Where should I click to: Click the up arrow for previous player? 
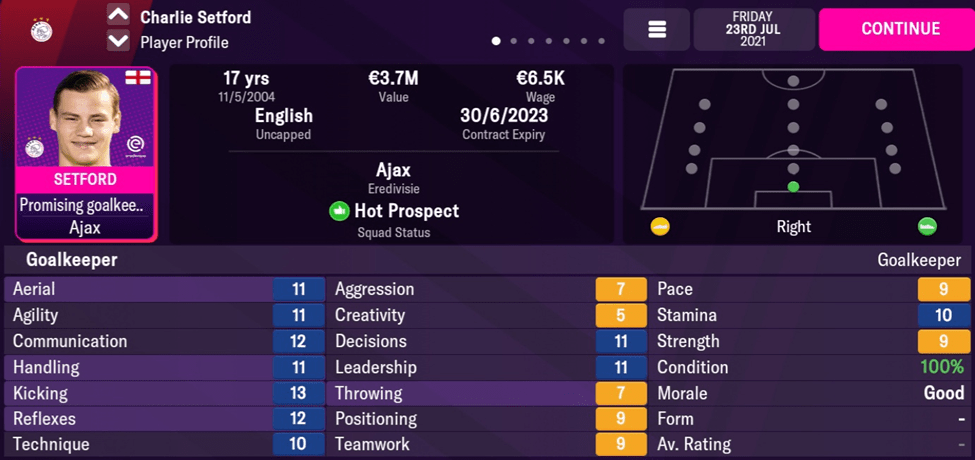[118, 16]
